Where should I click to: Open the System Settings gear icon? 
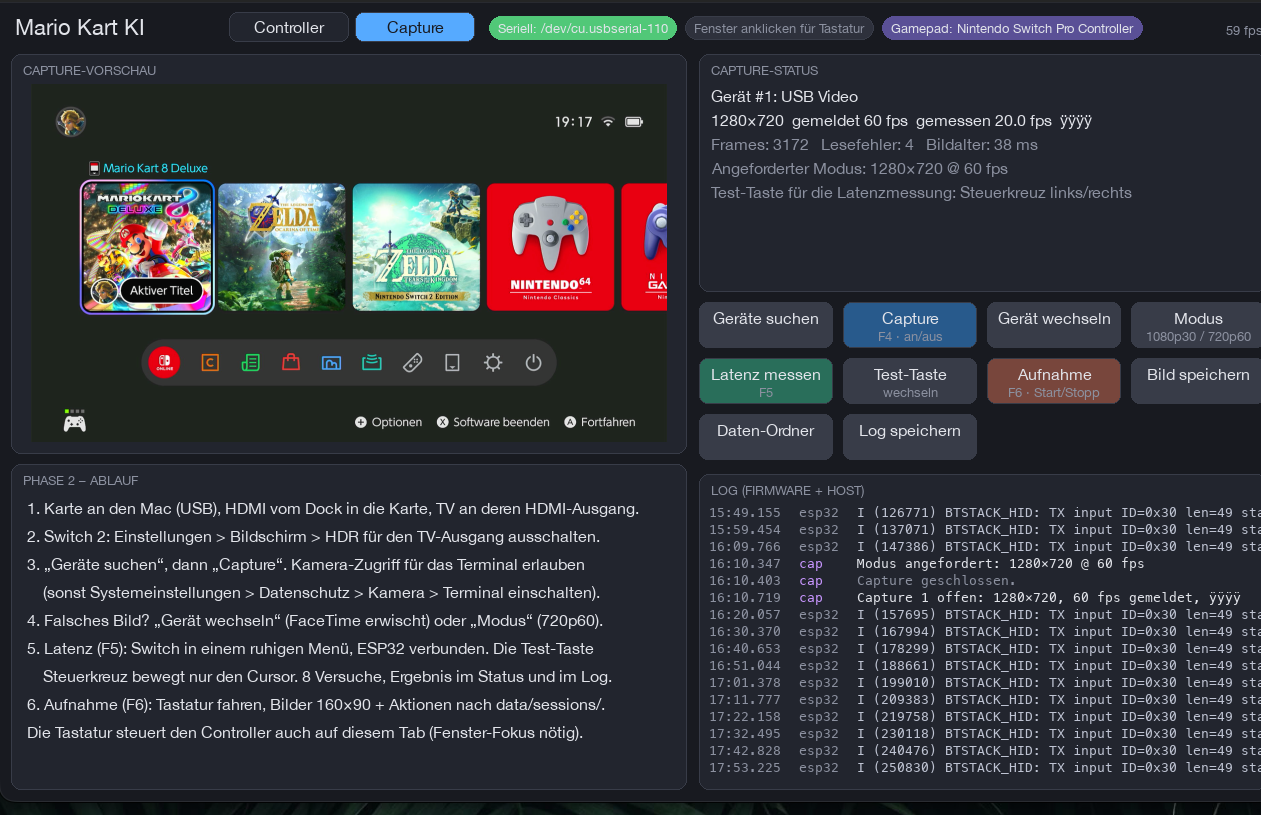click(x=493, y=363)
